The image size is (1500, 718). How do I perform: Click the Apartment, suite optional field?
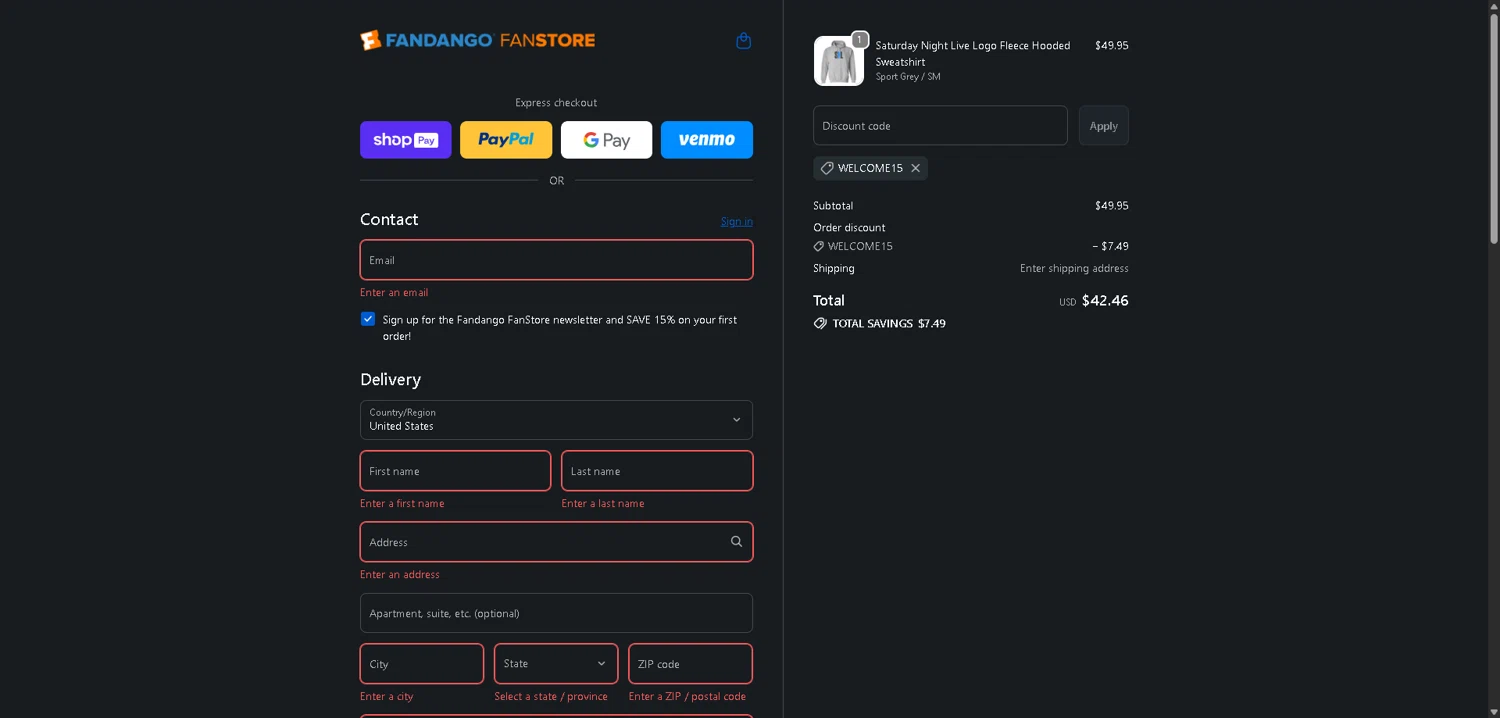click(556, 613)
